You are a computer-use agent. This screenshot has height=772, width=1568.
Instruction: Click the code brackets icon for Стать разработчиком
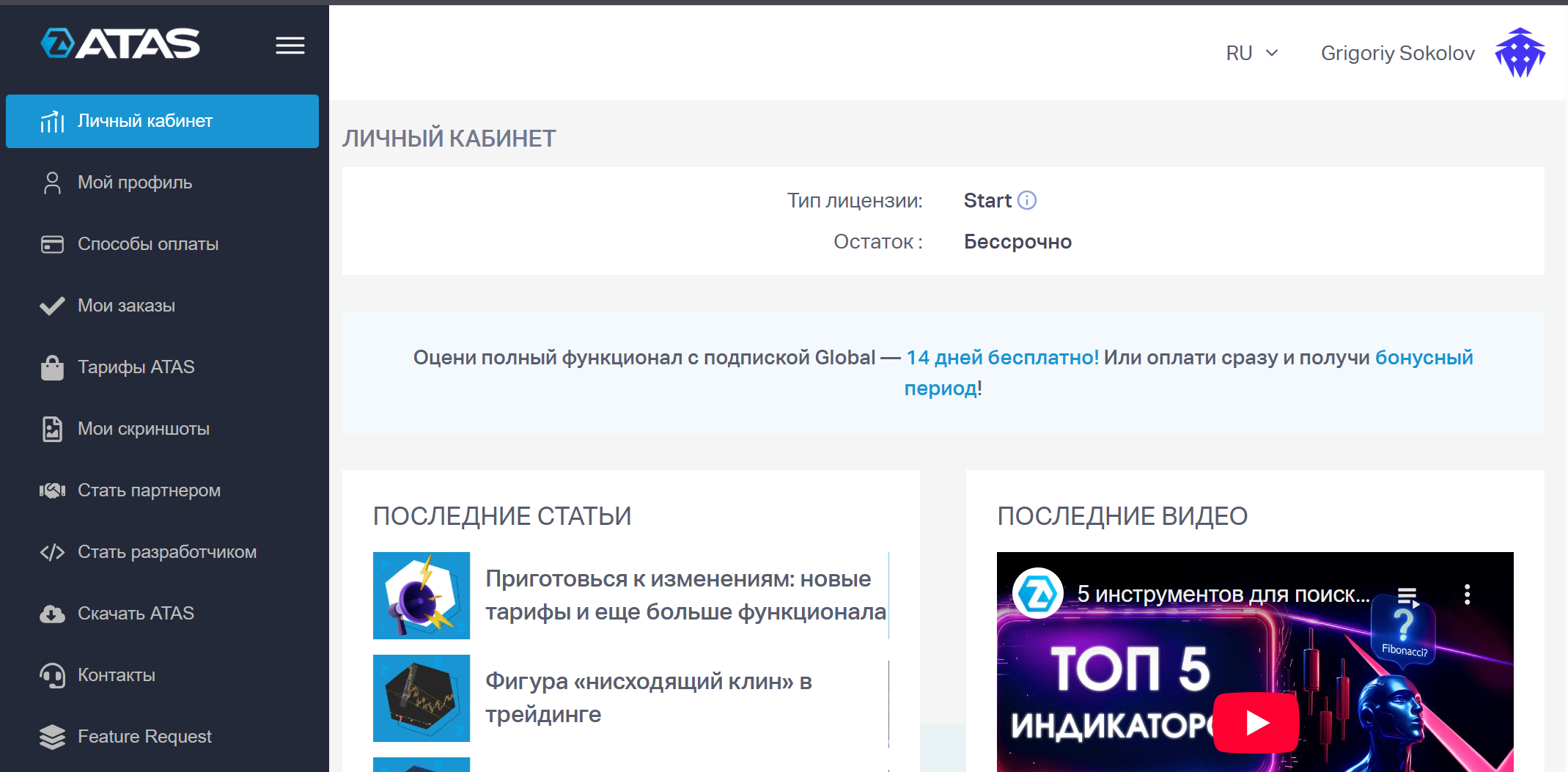coord(52,552)
